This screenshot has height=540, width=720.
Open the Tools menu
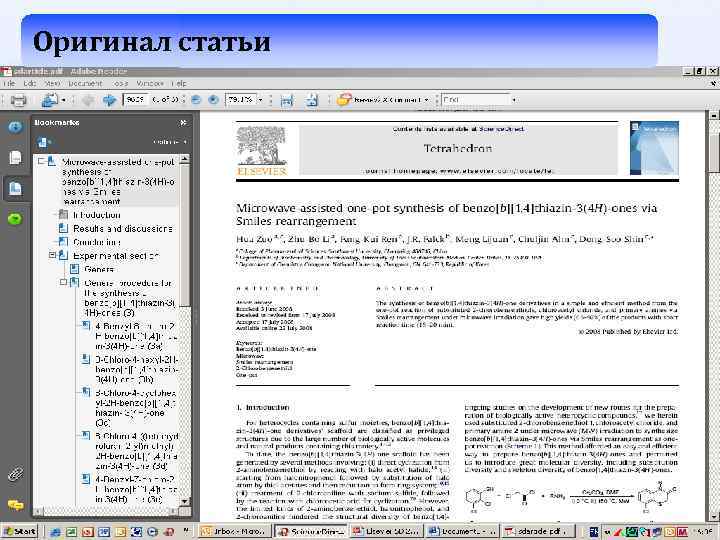click(x=120, y=84)
